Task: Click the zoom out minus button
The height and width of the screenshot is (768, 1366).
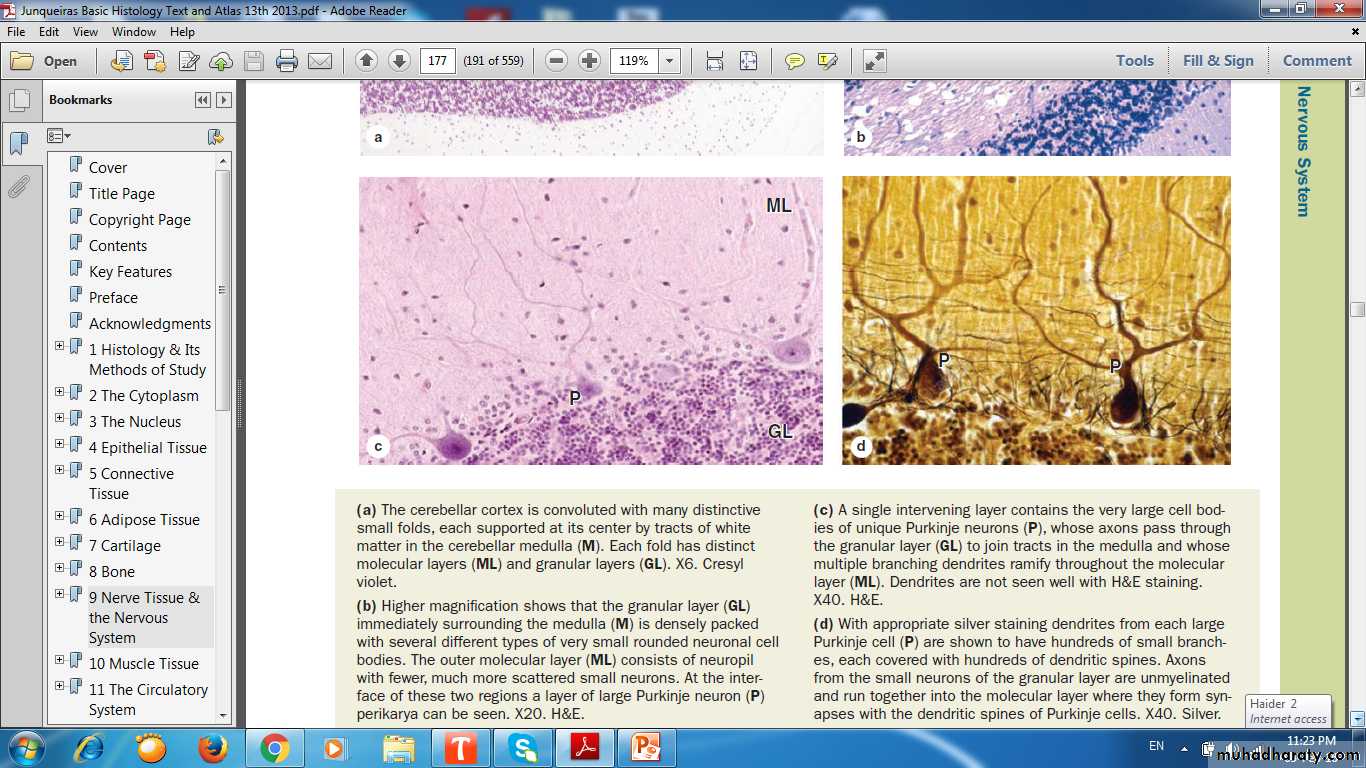Action: click(557, 61)
